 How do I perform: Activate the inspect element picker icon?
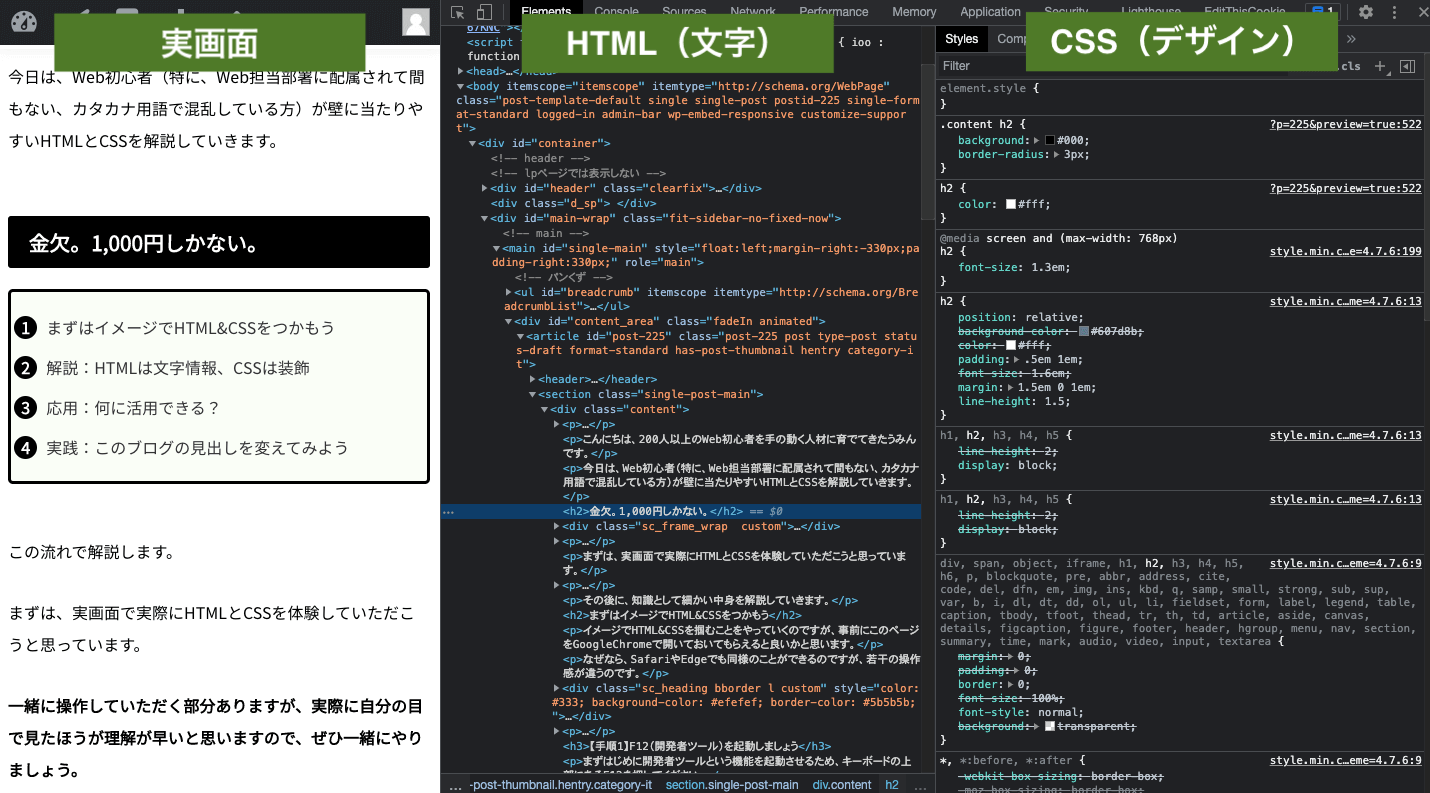(458, 12)
